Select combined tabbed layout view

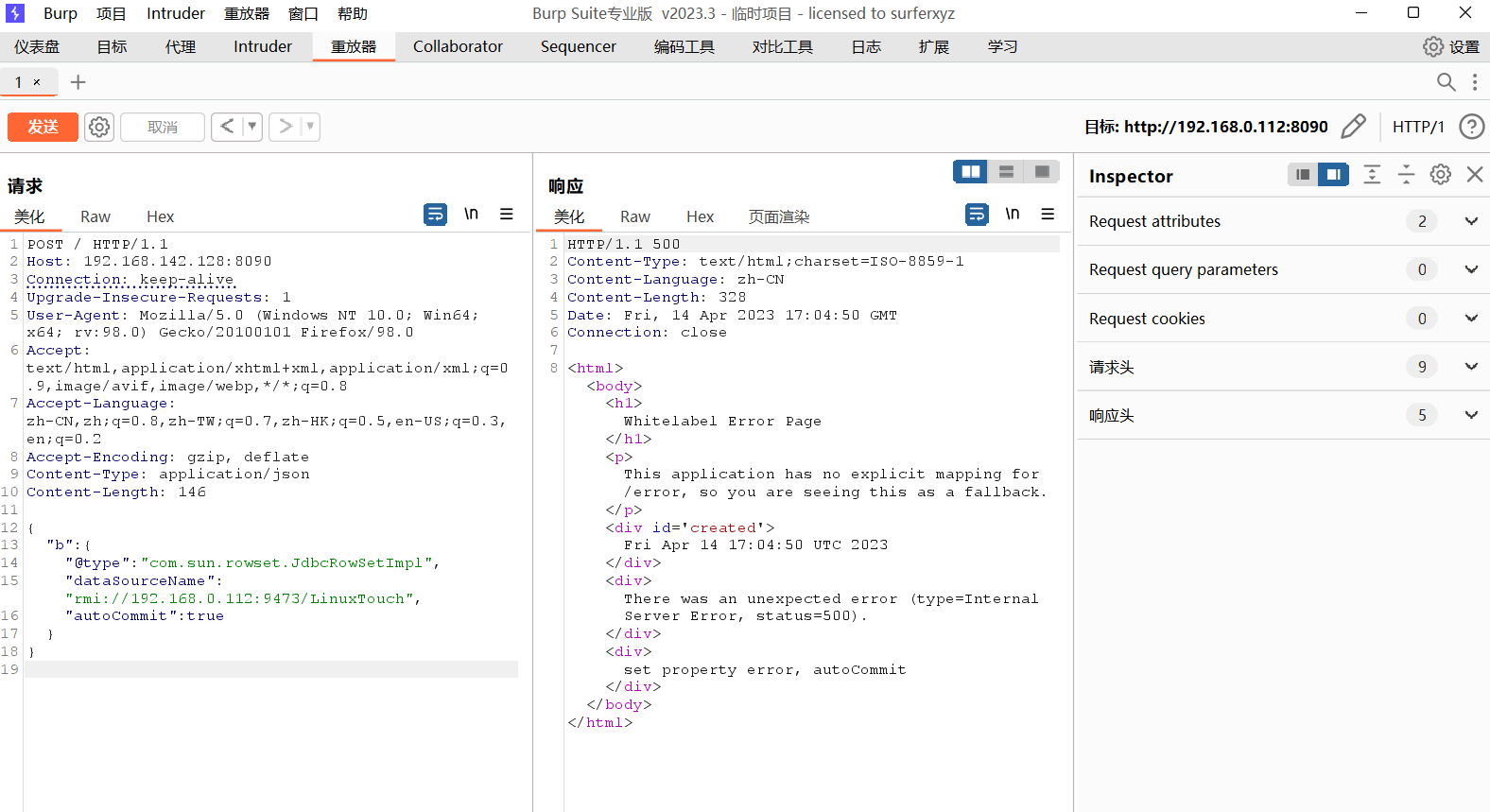pos(1042,171)
